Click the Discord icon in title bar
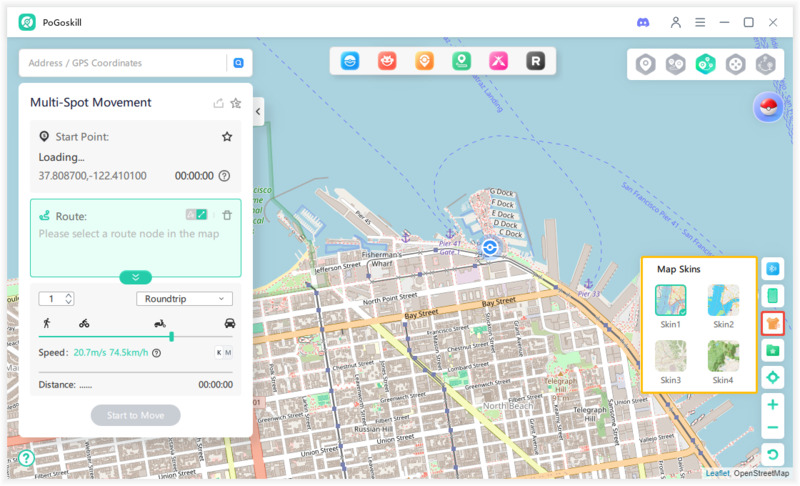The height and width of the screenshot is (486, 800). [x=643, y=22]
